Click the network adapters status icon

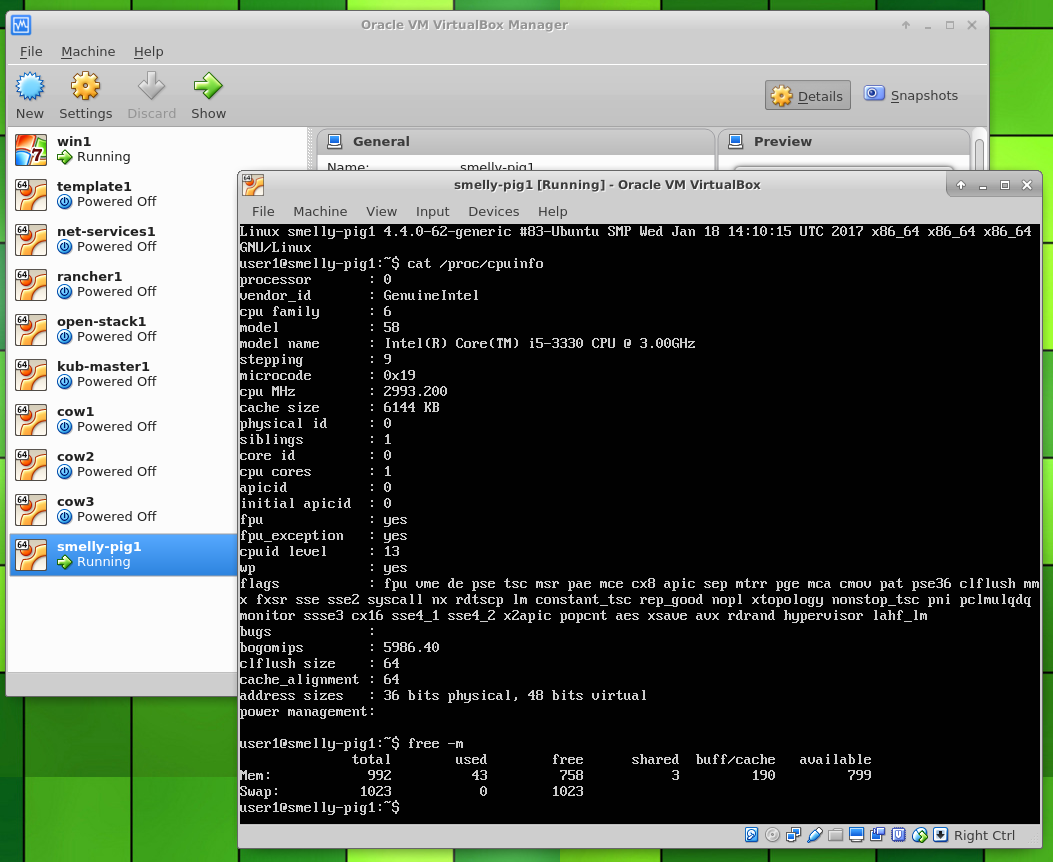[793, 834]
